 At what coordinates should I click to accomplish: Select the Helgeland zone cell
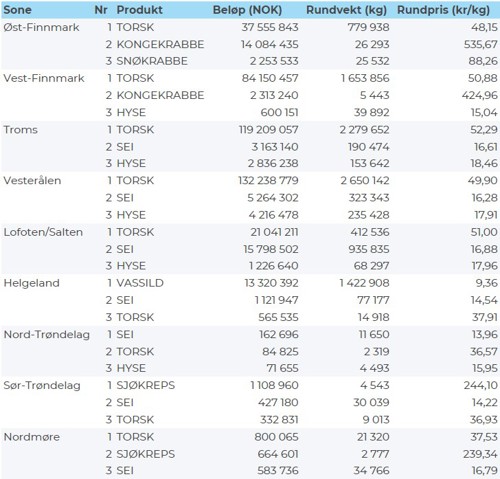pos(31,283)
